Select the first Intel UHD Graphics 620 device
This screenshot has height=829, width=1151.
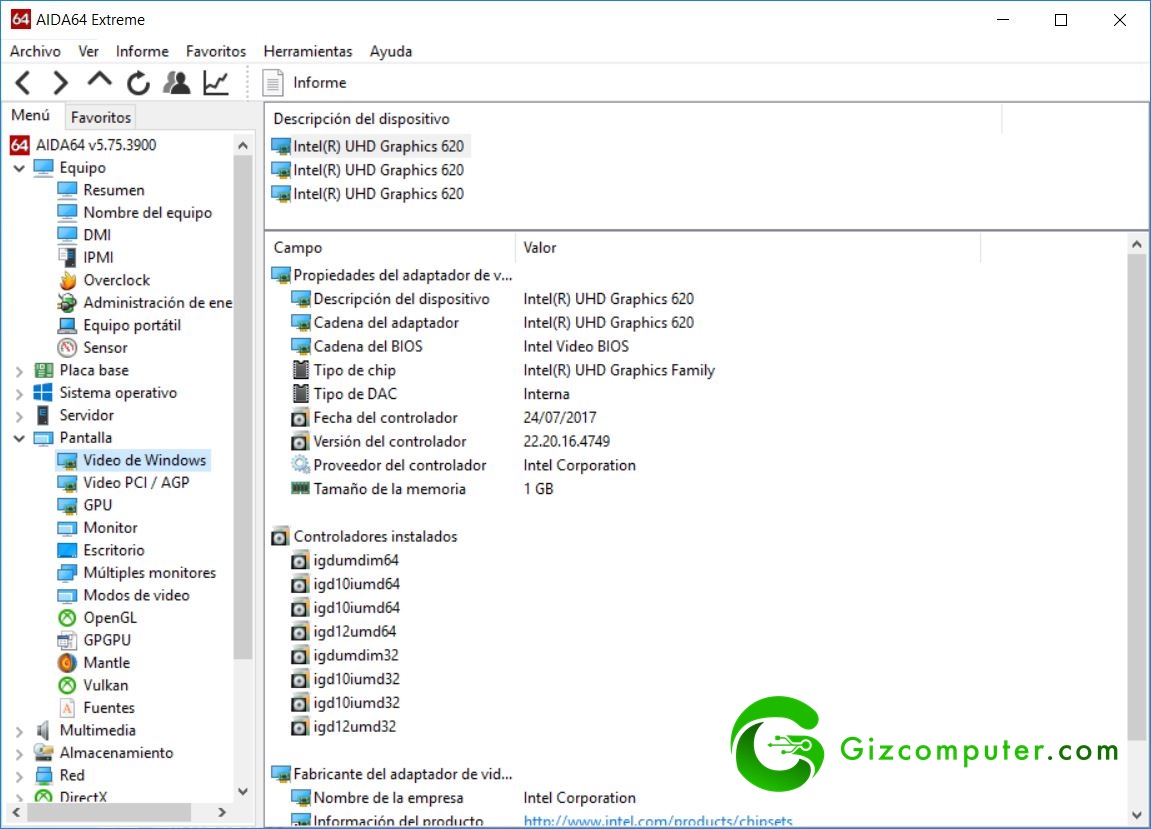369,146
